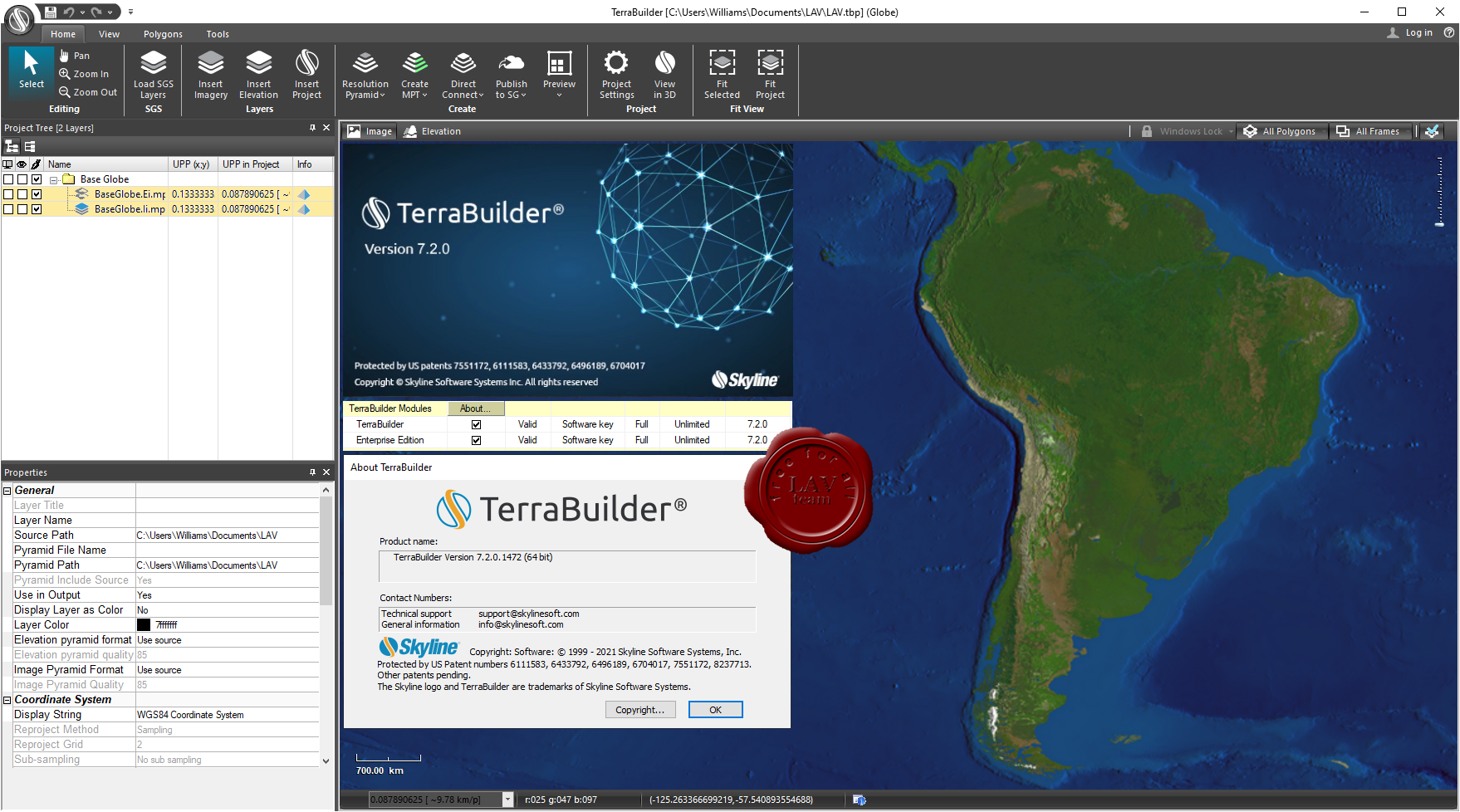Image resolution: width=1460 pixels, height=812 pixels.
Task: Toggle edit checkbox for BaseGlobe.Ii.mpt layer
Action: pos(37,209)
